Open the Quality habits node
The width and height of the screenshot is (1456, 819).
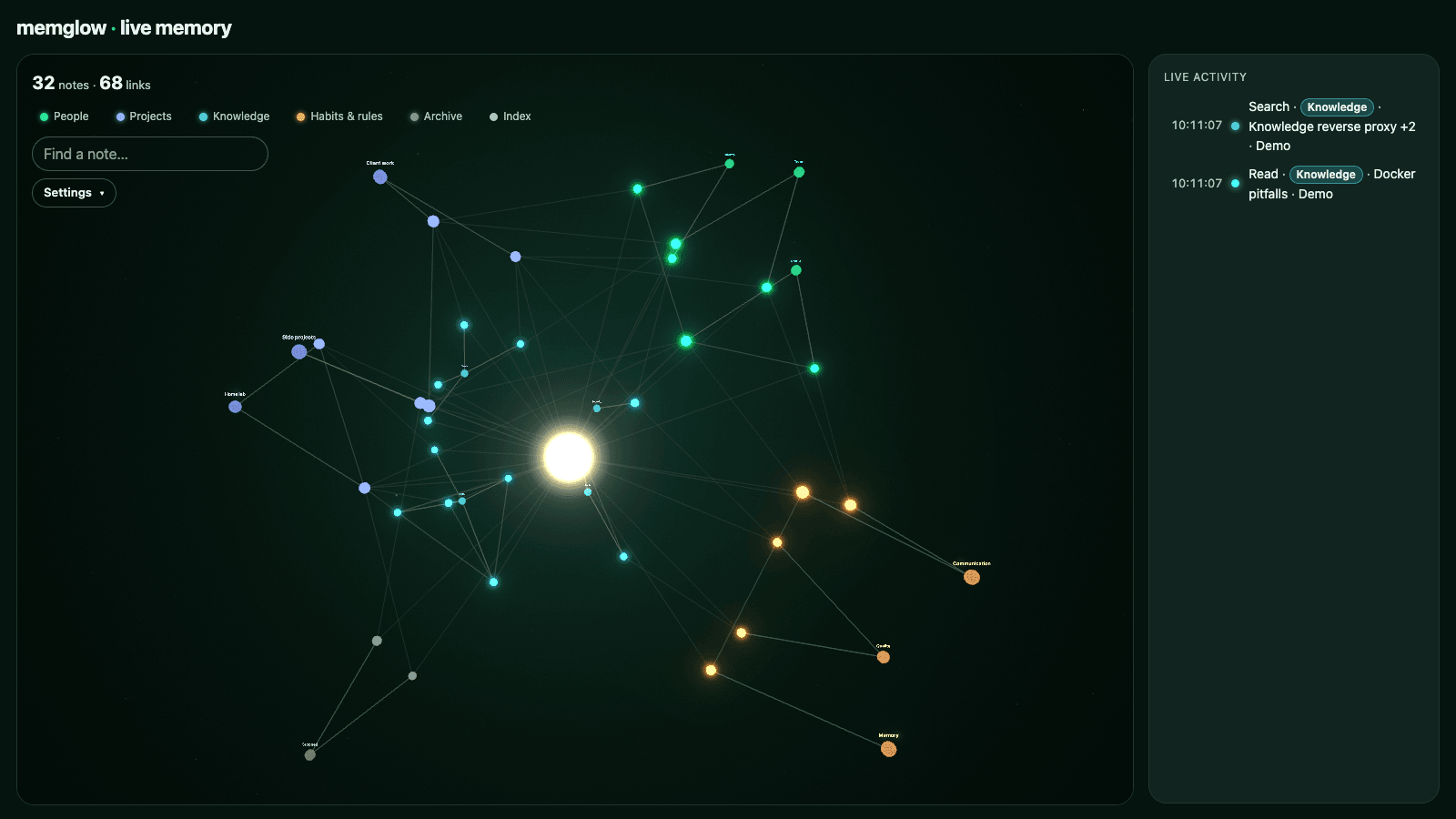(x=884, y=657)
